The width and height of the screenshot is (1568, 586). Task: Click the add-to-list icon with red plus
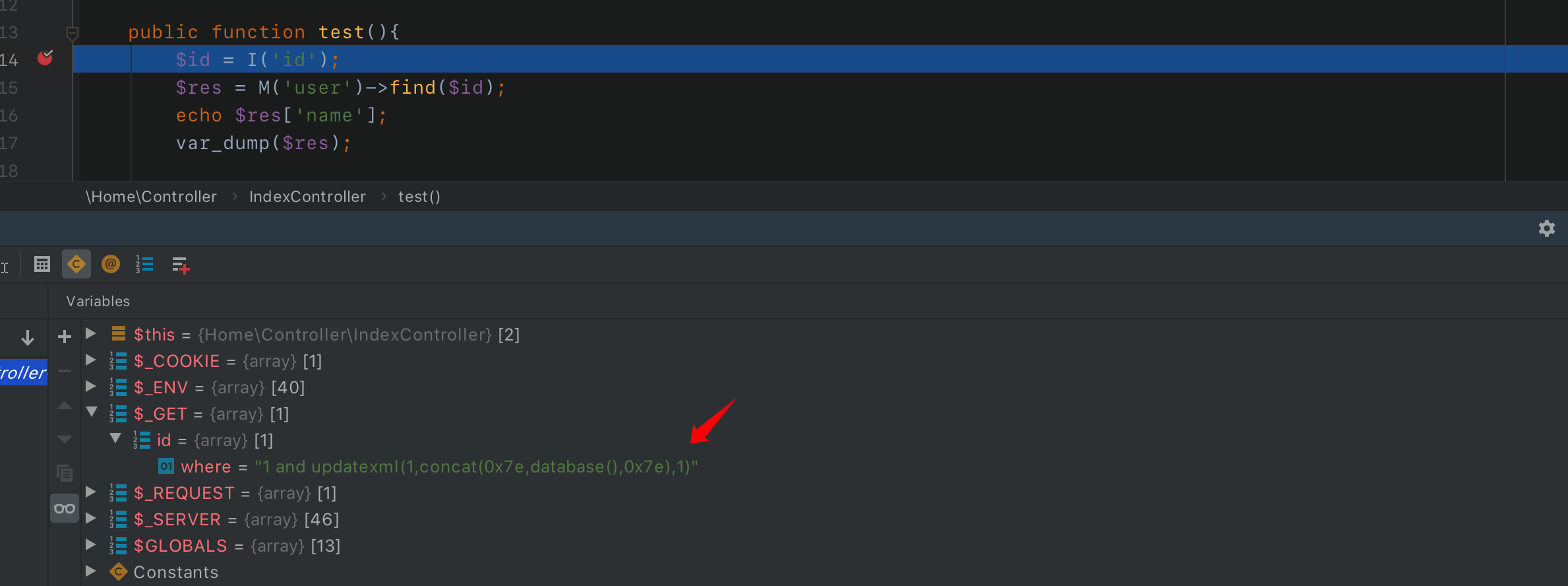(x=180, y=265)
